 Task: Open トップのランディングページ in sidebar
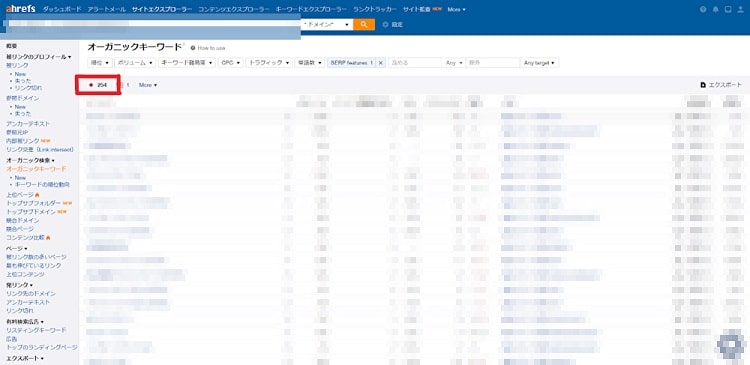[42, 347]
